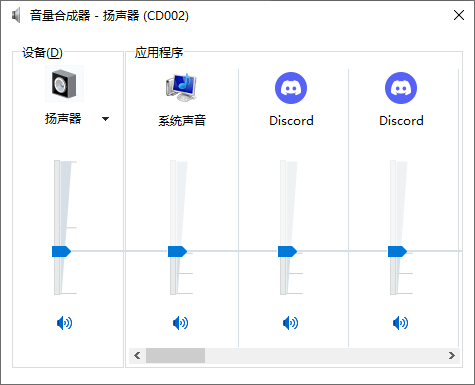Click the 扬声器 device name label
Screen dimensions: 475x385
click(63, 119)
